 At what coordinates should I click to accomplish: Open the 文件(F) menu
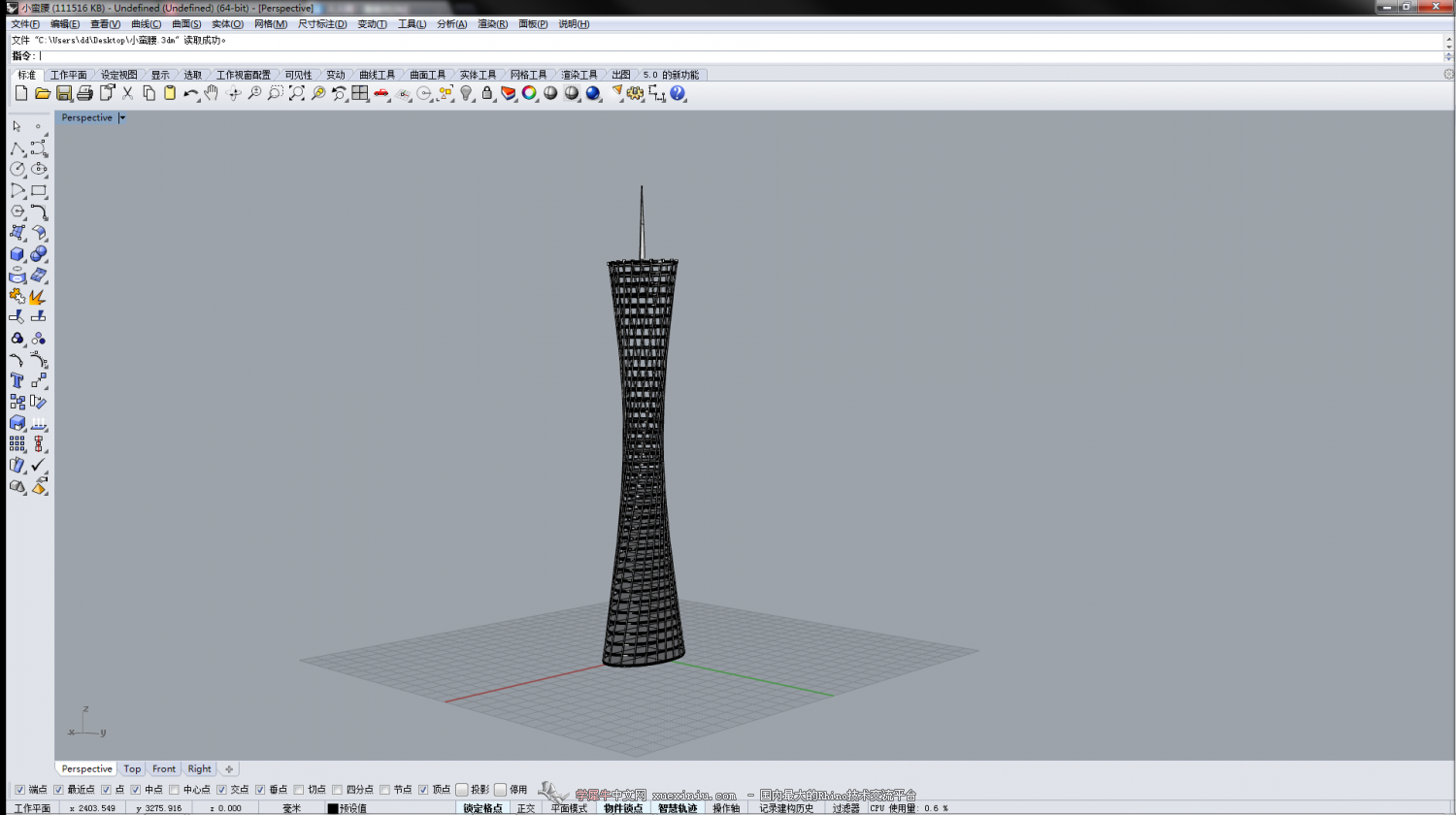pyautogui.click(x=25, y=24)
